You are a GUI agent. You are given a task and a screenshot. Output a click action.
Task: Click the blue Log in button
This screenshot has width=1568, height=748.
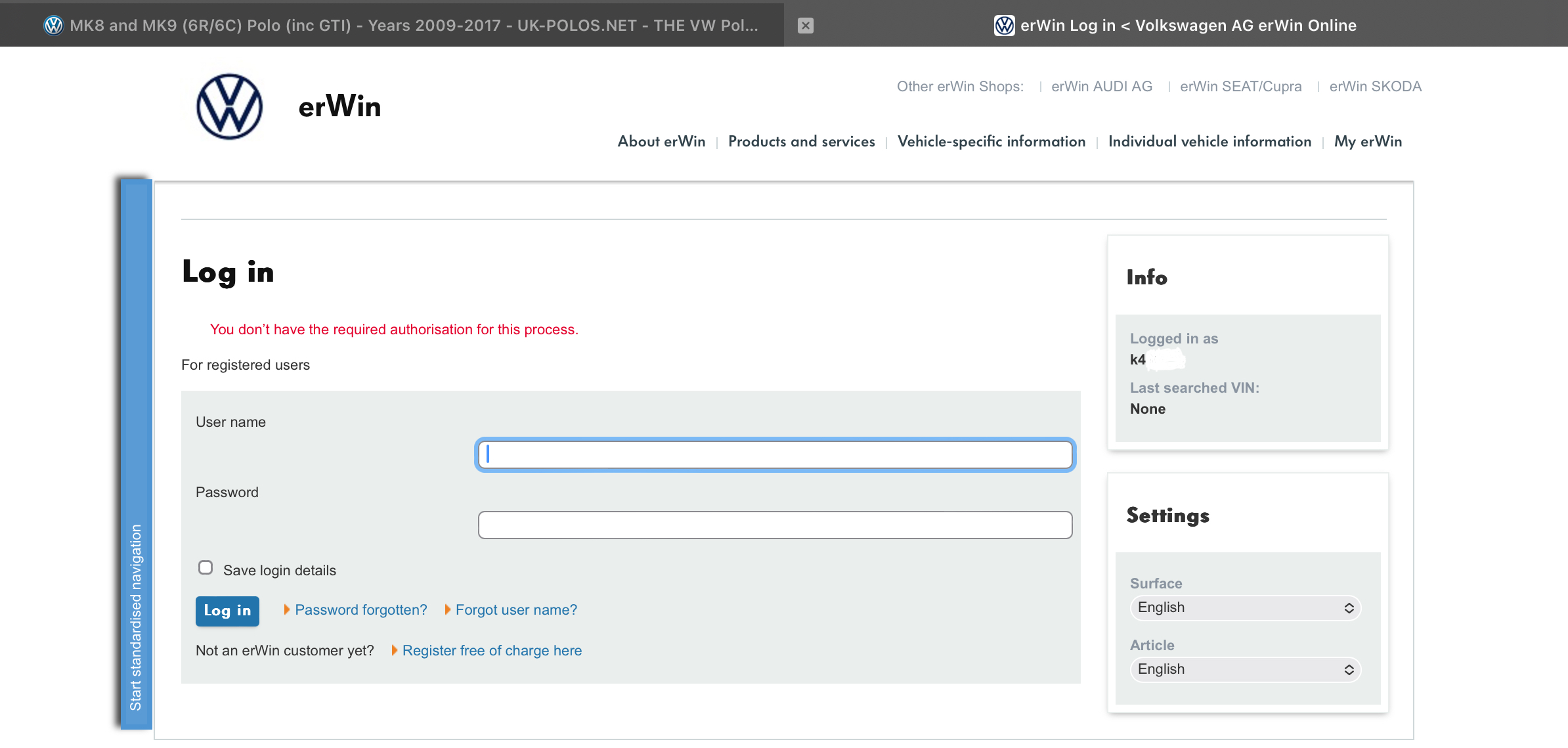coord(227,611)
